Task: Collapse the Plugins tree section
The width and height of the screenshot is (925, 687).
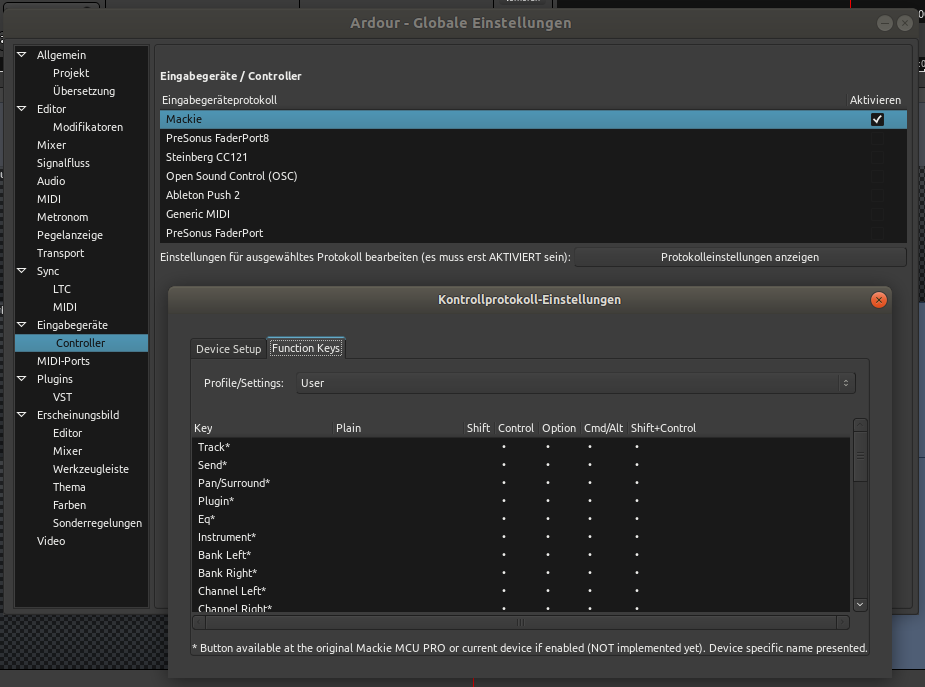Action: click(22, 379)
